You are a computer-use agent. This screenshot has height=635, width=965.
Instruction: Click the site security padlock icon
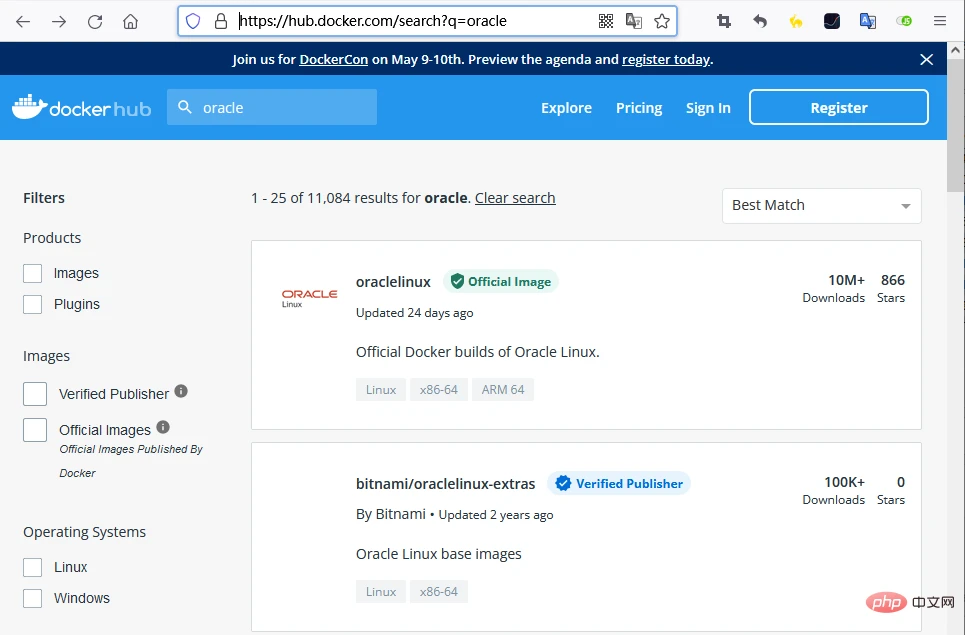(x=221, y=22)
